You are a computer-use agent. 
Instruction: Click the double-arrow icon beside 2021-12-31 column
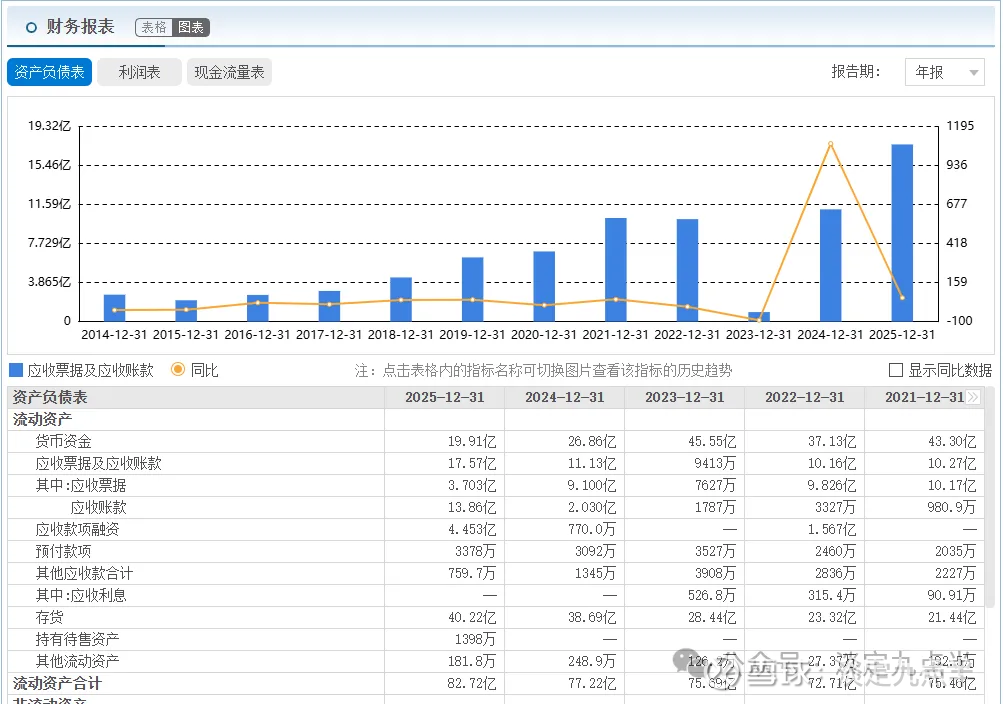point(973,397)
